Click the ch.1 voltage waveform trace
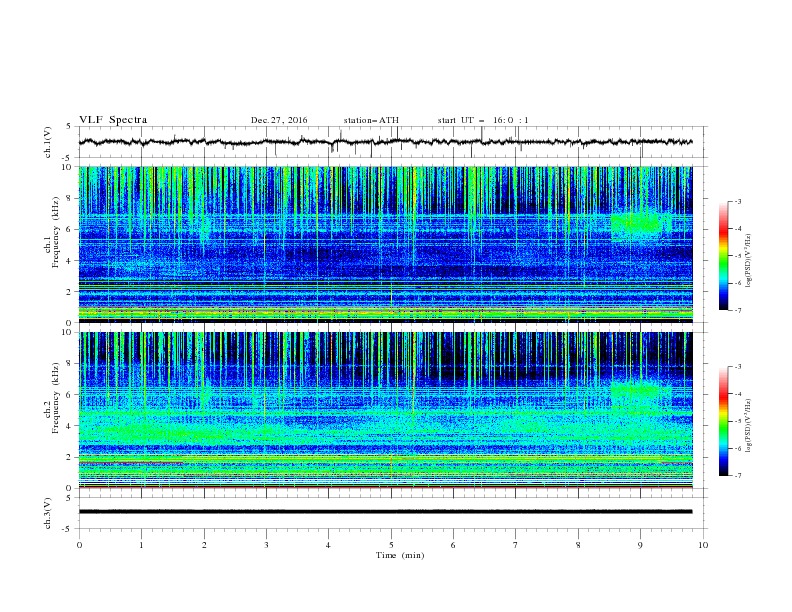 [x=385, y=142]
